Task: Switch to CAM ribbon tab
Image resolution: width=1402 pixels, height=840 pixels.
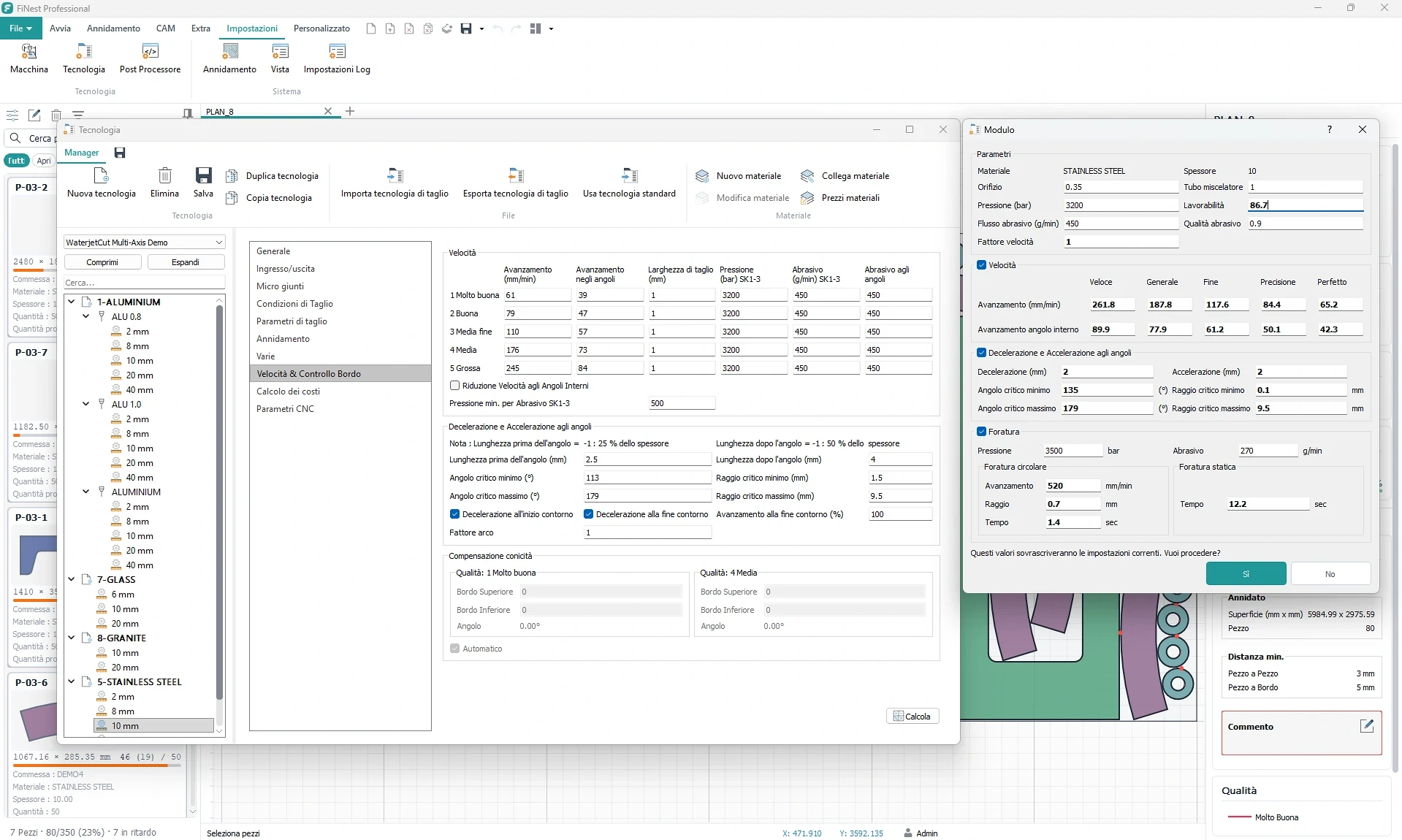Action: 165,28
